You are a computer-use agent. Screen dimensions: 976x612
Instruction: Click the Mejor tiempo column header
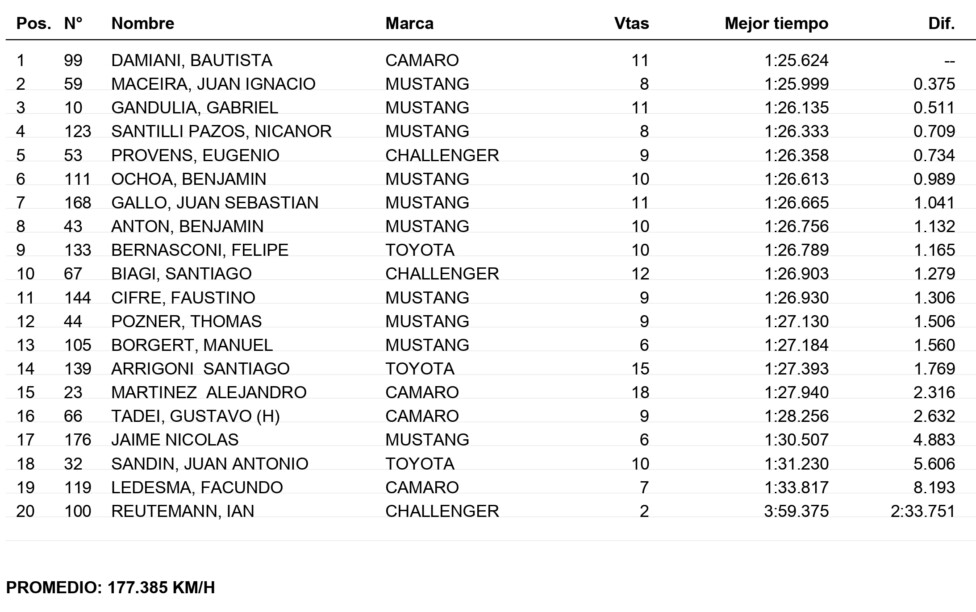pyautogui.click(x=776, y=24)
